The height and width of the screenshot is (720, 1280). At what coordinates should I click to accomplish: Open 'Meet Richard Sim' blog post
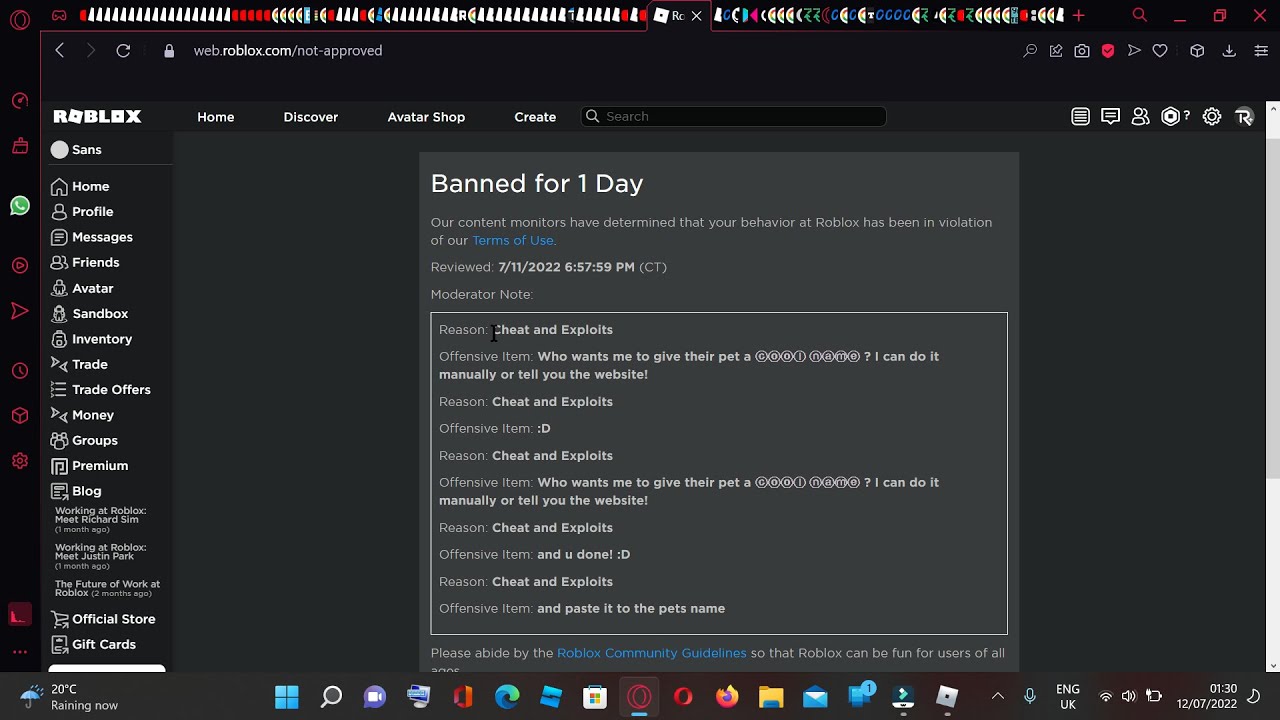tap(100, 519)
